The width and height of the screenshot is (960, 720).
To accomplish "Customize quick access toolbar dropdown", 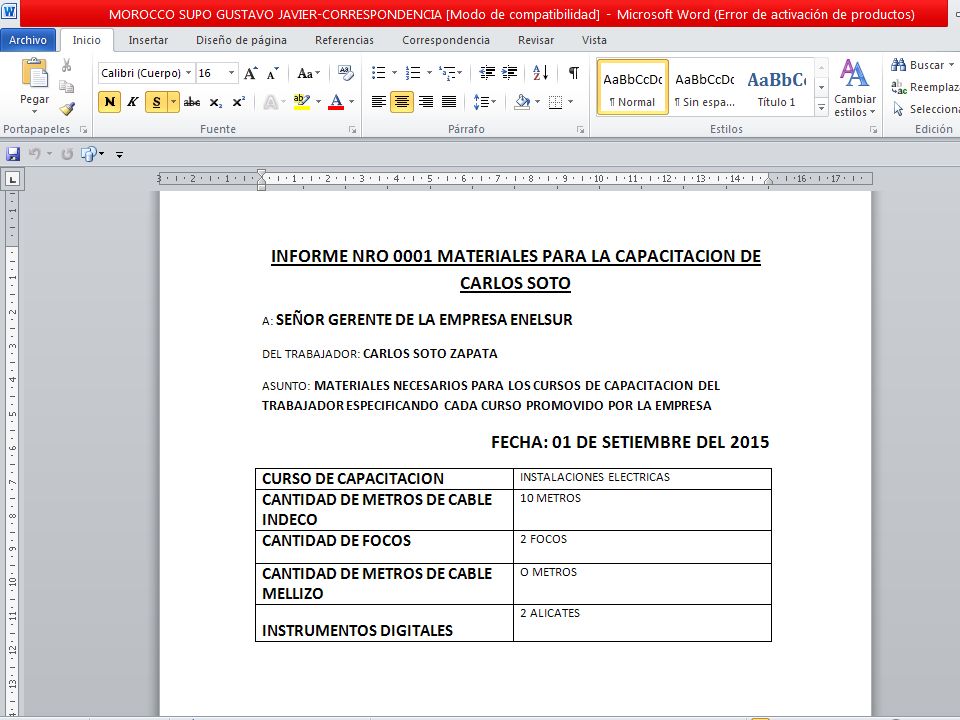I will pos(119,155).
